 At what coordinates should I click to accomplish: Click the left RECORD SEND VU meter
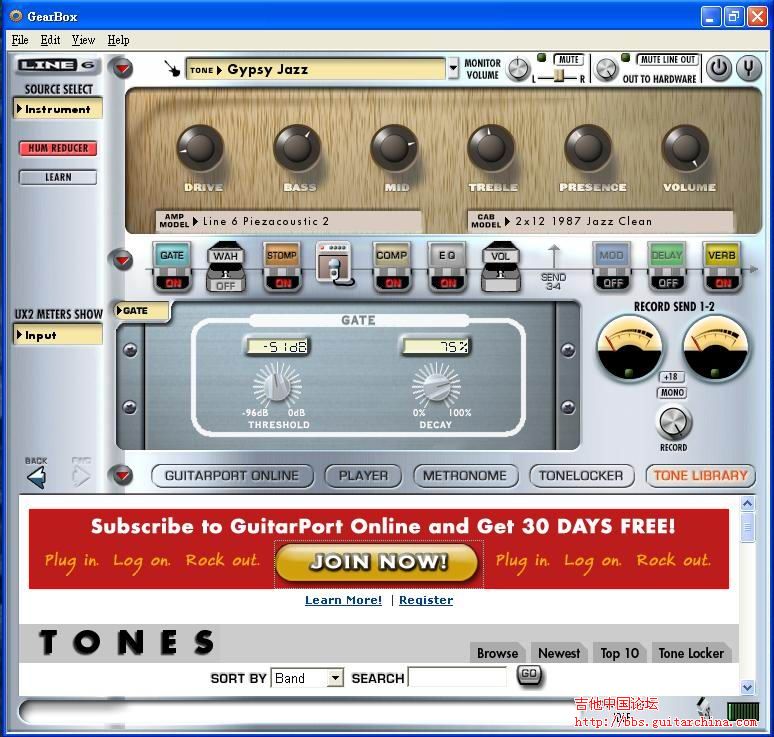629,349
